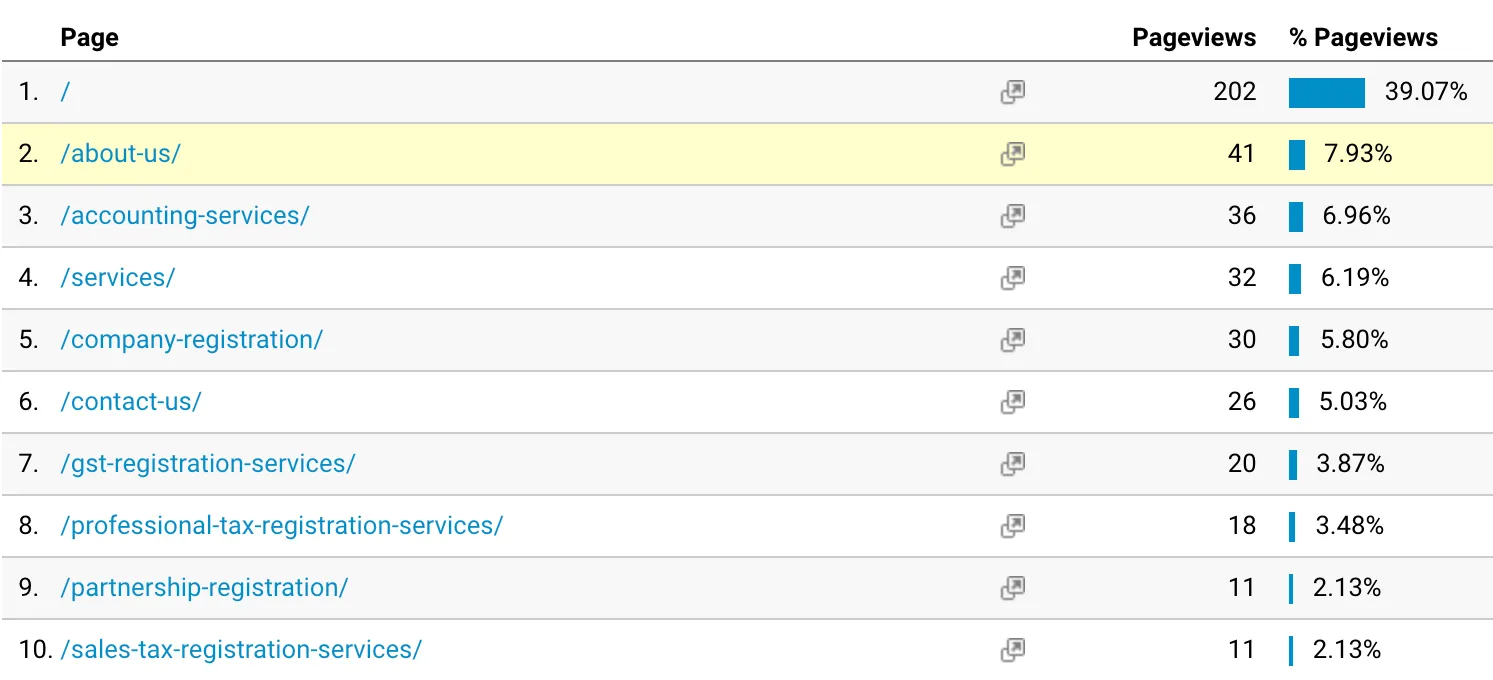Open external link icon for /about-us/ row
1493x680 pixels.
tap(1013, 154)
